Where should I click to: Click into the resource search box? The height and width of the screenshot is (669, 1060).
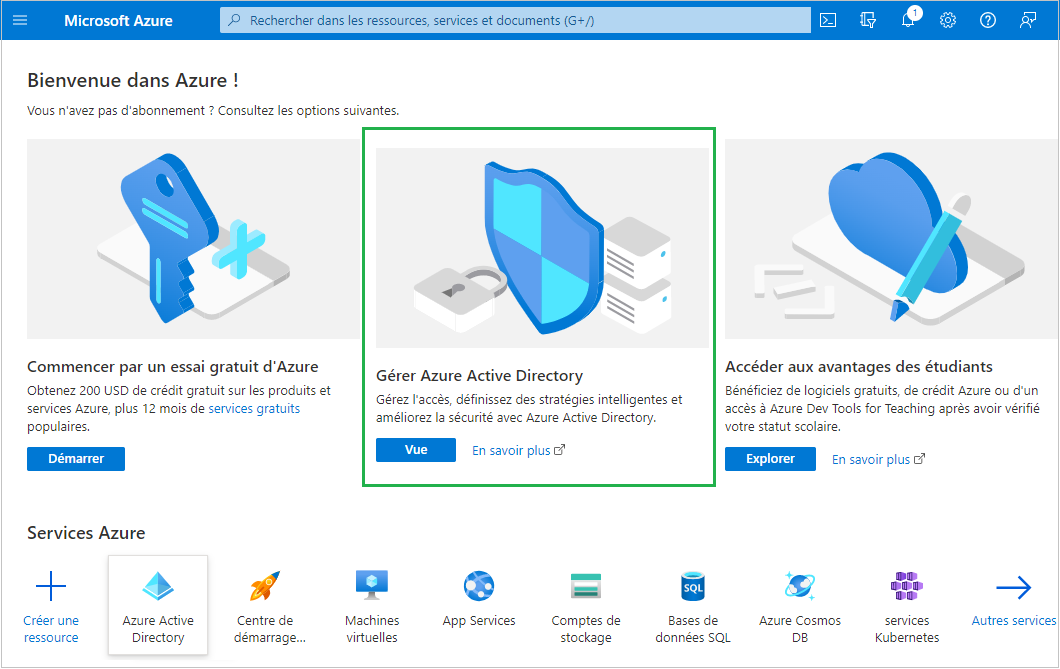pyautogui.click(x=515, y=20)
